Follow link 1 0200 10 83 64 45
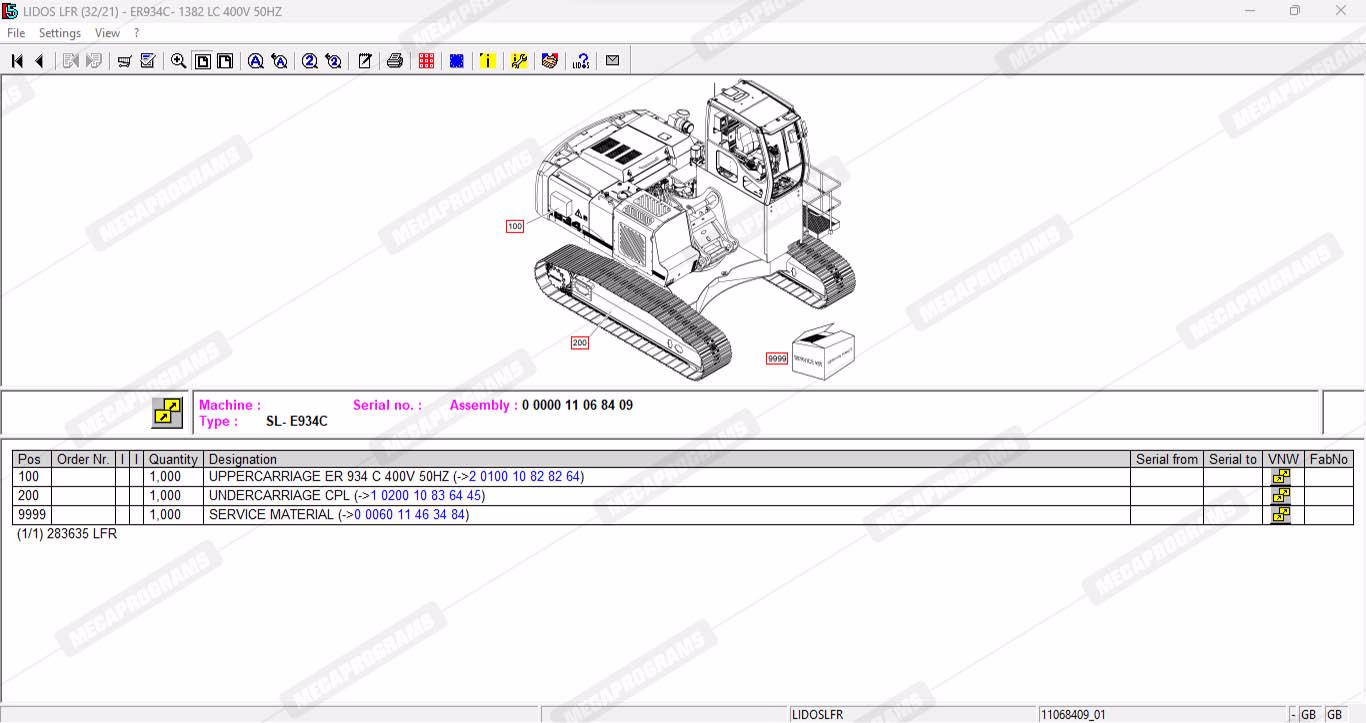The width and height of the screenshot is (1366, 723). pyautogui.click(x=426, y=496)
